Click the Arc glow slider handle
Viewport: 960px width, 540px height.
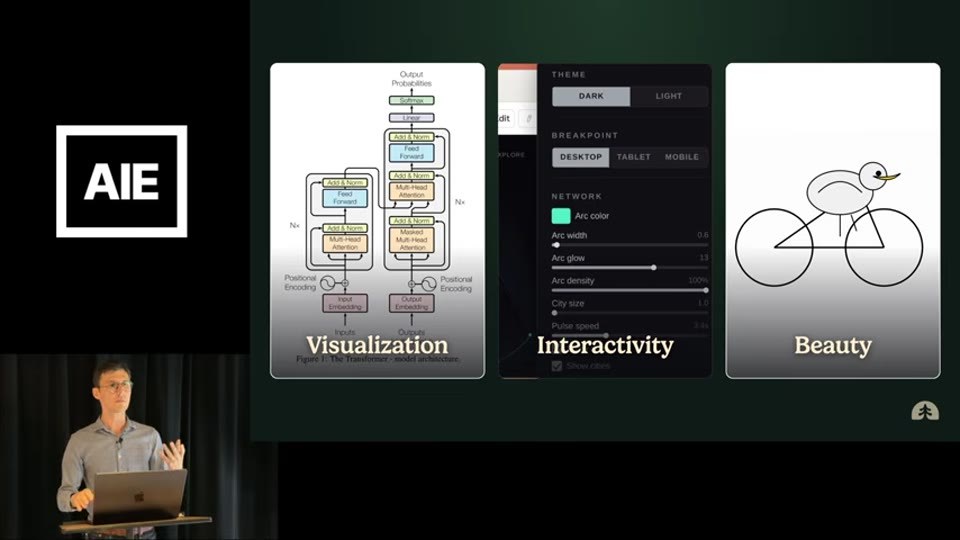pyautogui.click(x=654, y=268)
